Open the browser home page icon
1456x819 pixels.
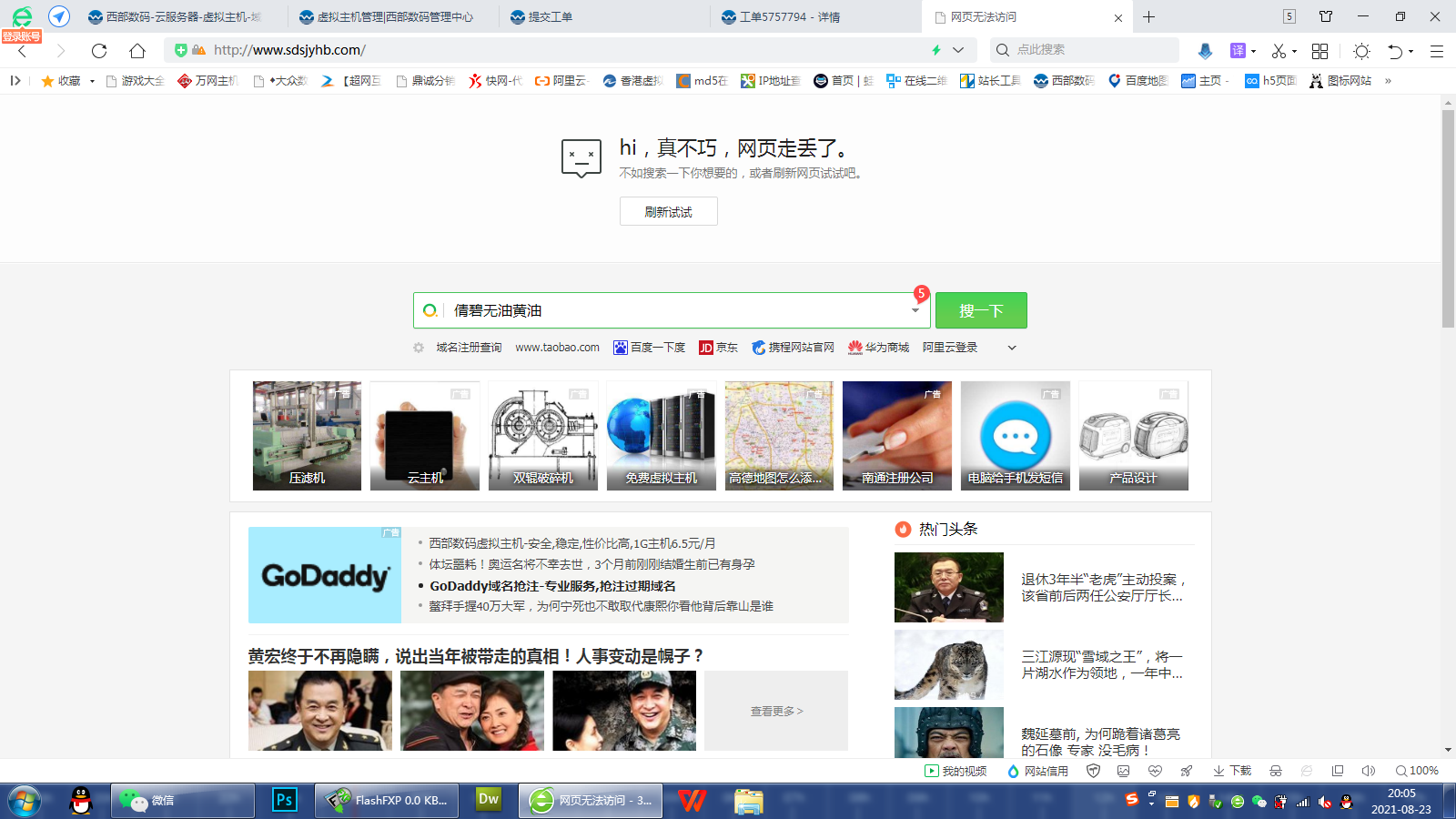pyautogui.click(x=137, y=51)
